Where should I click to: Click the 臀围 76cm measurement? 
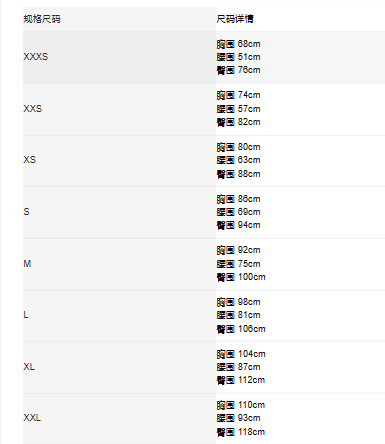click(x=238, y=70)
